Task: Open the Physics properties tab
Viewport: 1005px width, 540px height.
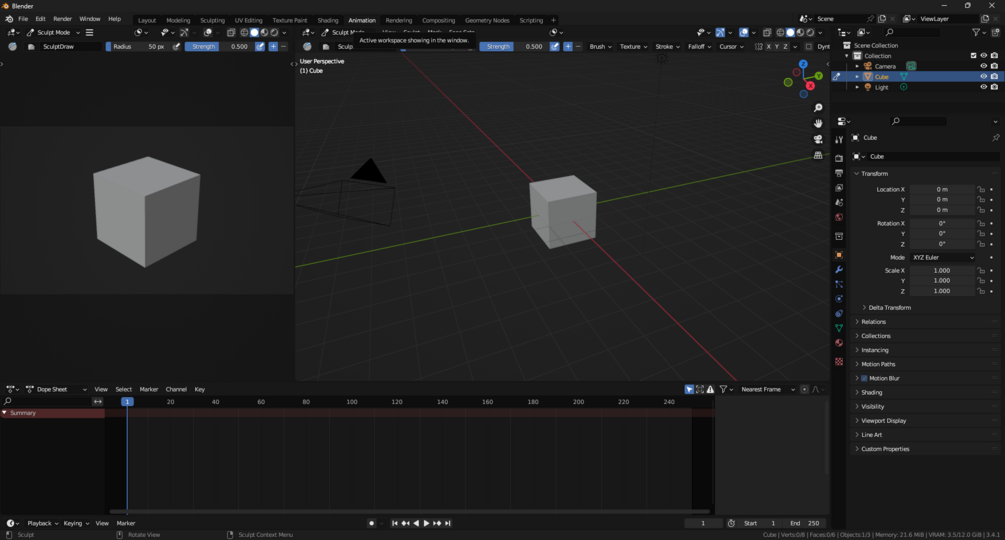Action: pyautogui.click(x=839, y=299)
